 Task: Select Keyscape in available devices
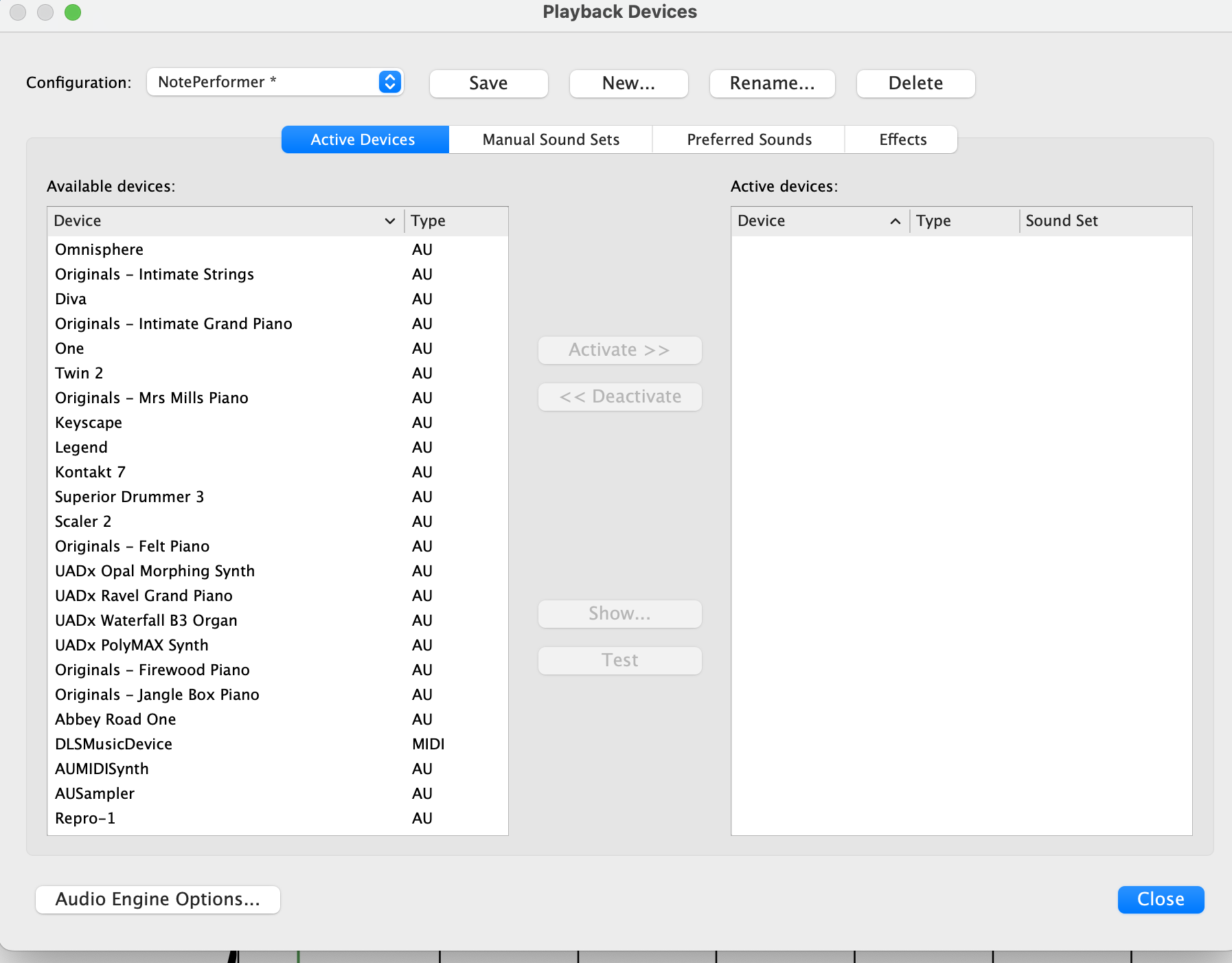coord(277,422)
